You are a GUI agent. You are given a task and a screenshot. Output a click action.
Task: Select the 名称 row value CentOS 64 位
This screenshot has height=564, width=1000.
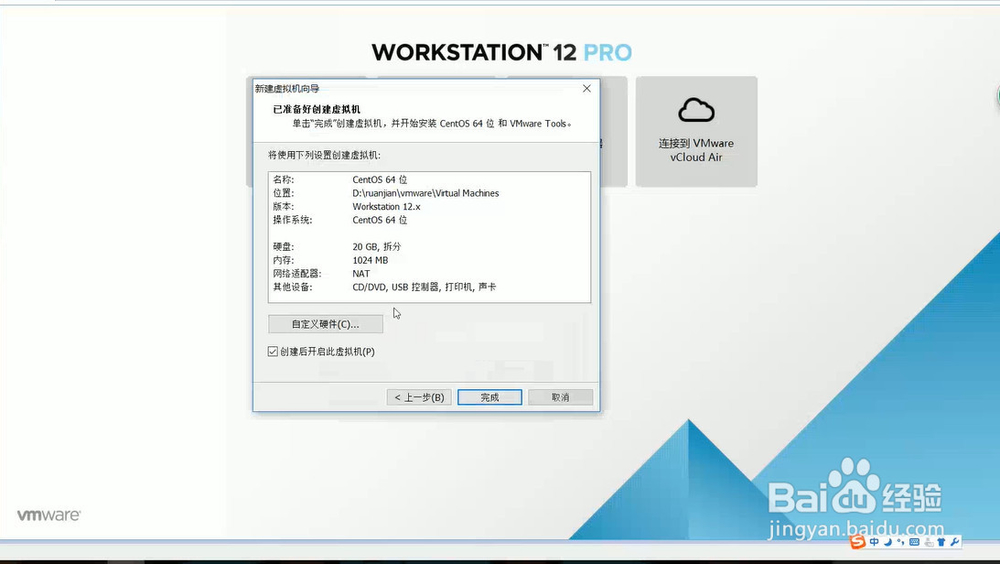click(x=379, y=179)
